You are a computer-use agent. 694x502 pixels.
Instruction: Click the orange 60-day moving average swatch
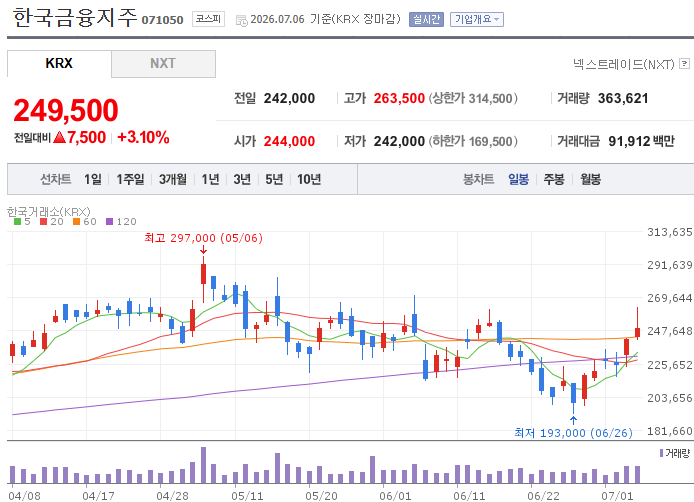[x=76, y=221]
